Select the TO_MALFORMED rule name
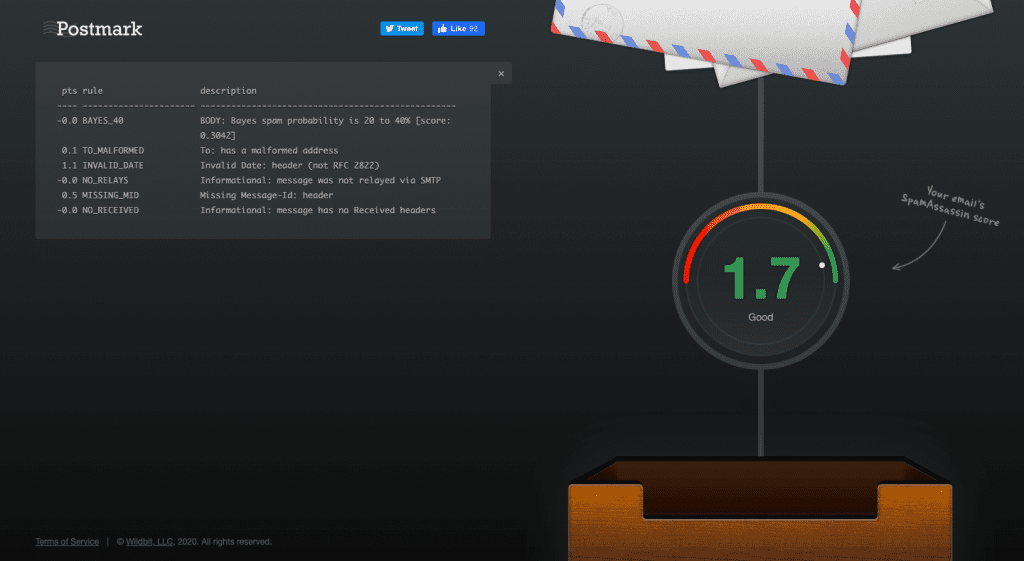1024x561 pixels. pyautogui.click(x=113, y=151)
